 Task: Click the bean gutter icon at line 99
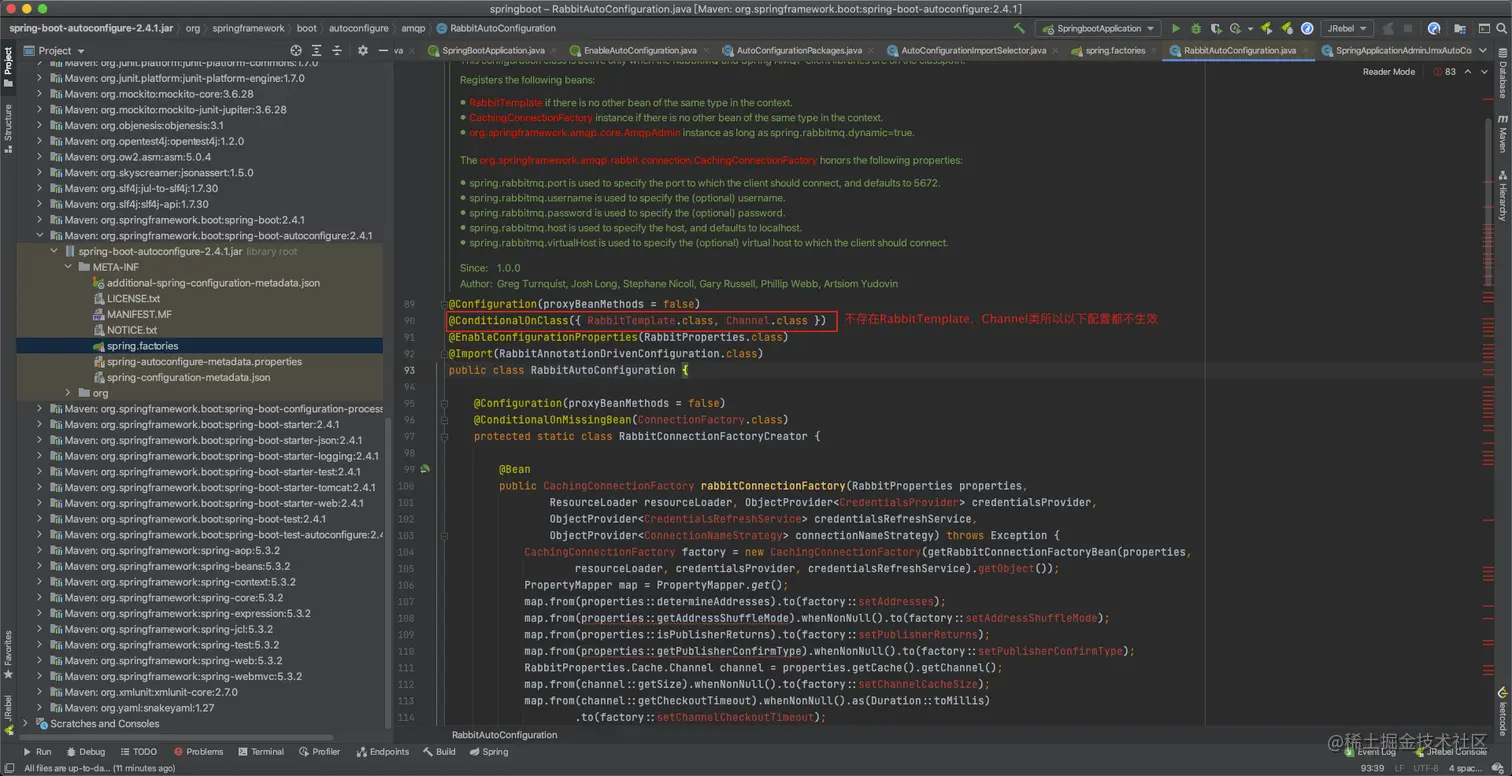point(425,469)
